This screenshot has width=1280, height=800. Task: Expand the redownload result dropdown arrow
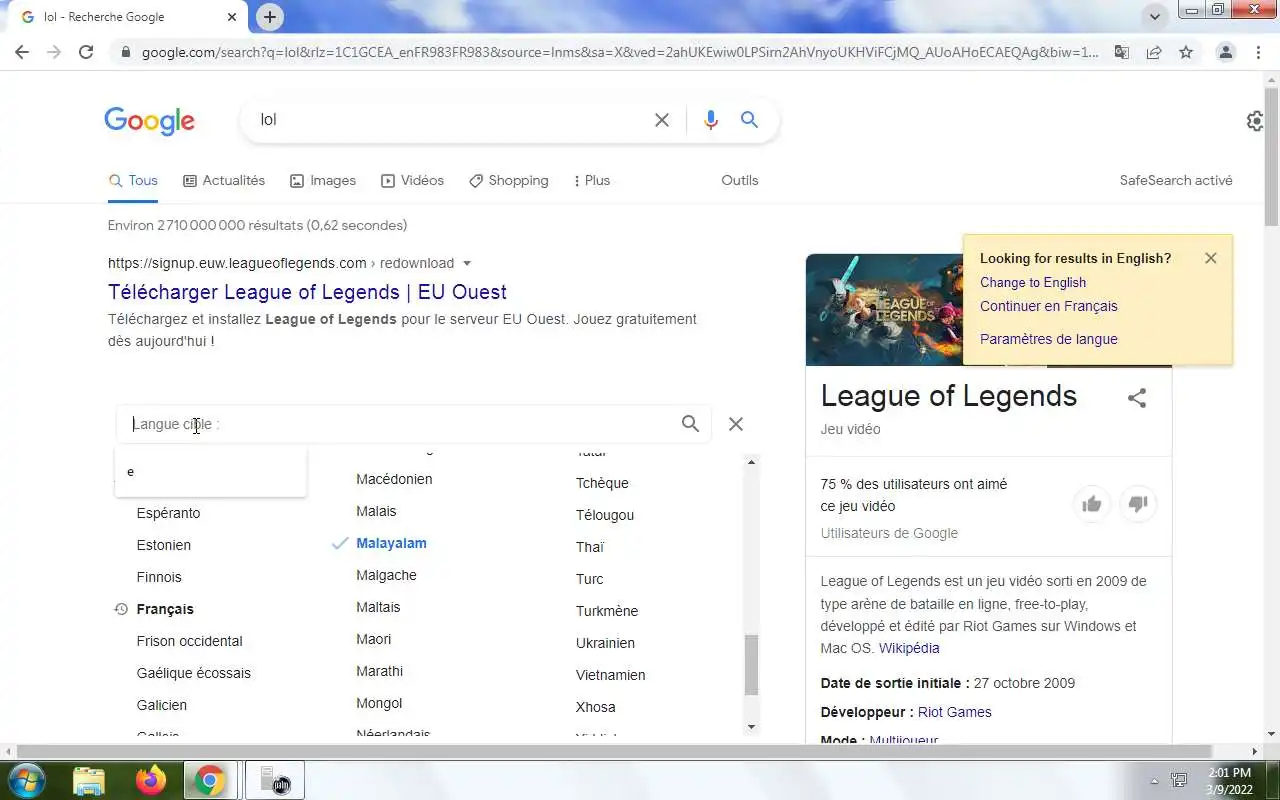coord(467,264)
